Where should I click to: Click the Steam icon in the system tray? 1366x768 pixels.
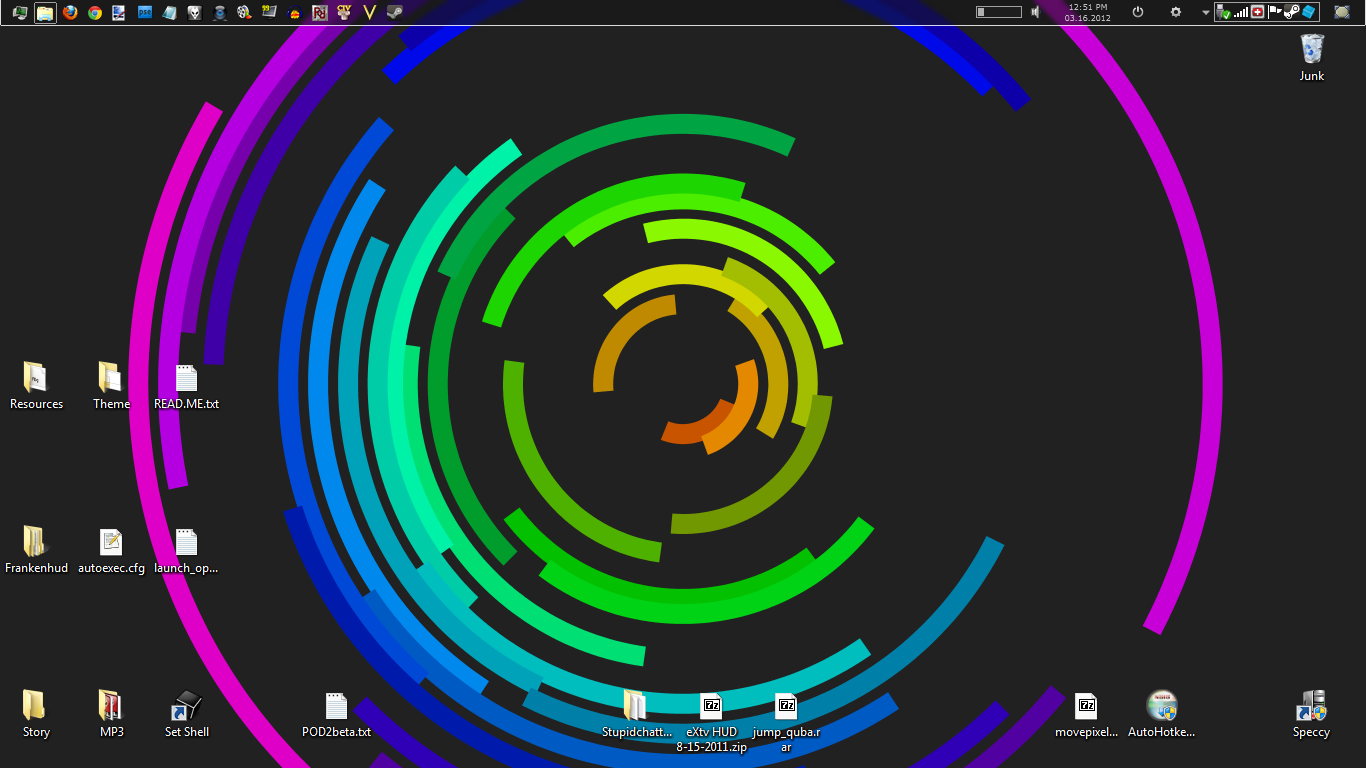[x=1292, y=12]
